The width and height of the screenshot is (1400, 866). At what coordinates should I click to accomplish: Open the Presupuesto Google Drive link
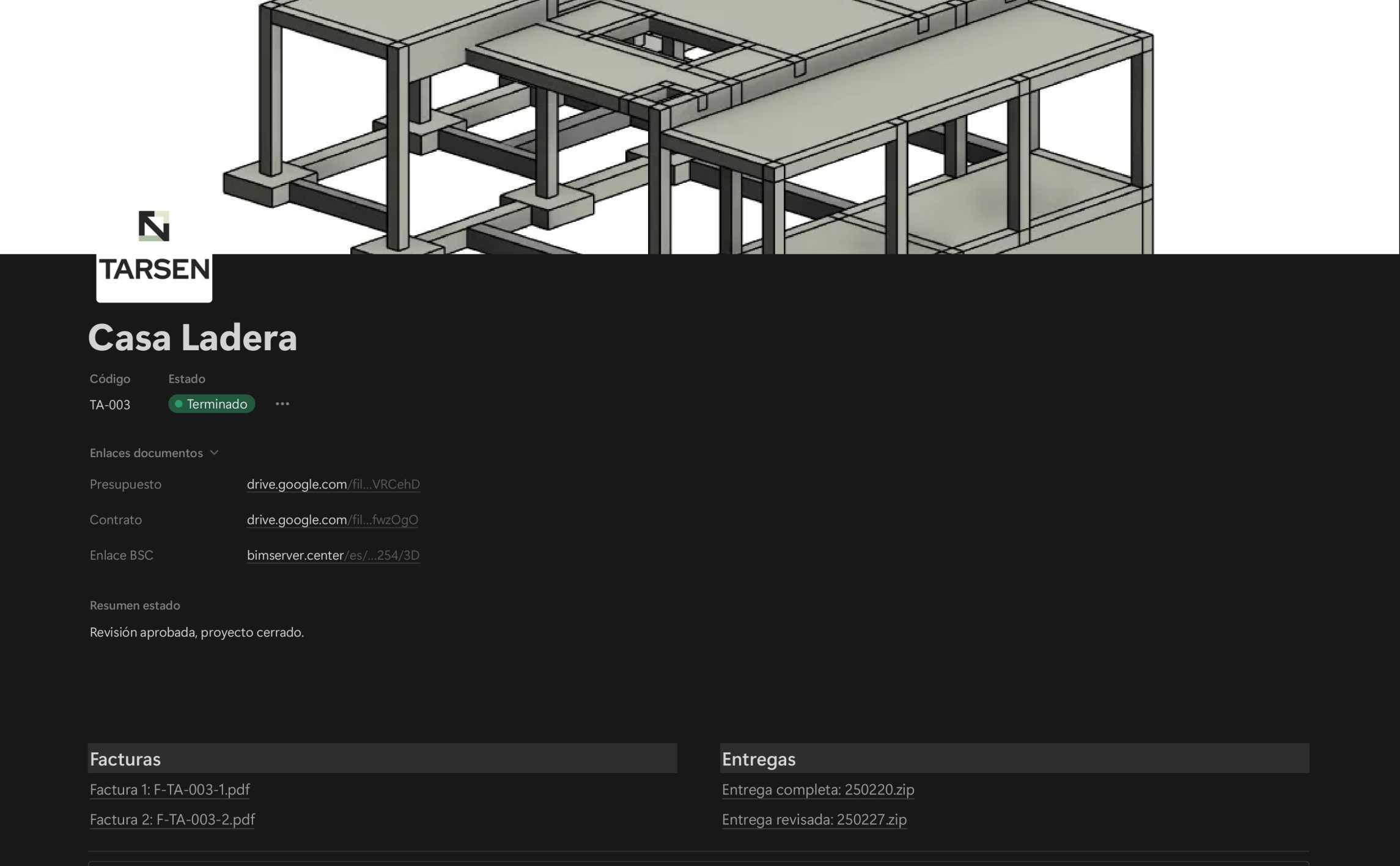(x=333, y=484)
